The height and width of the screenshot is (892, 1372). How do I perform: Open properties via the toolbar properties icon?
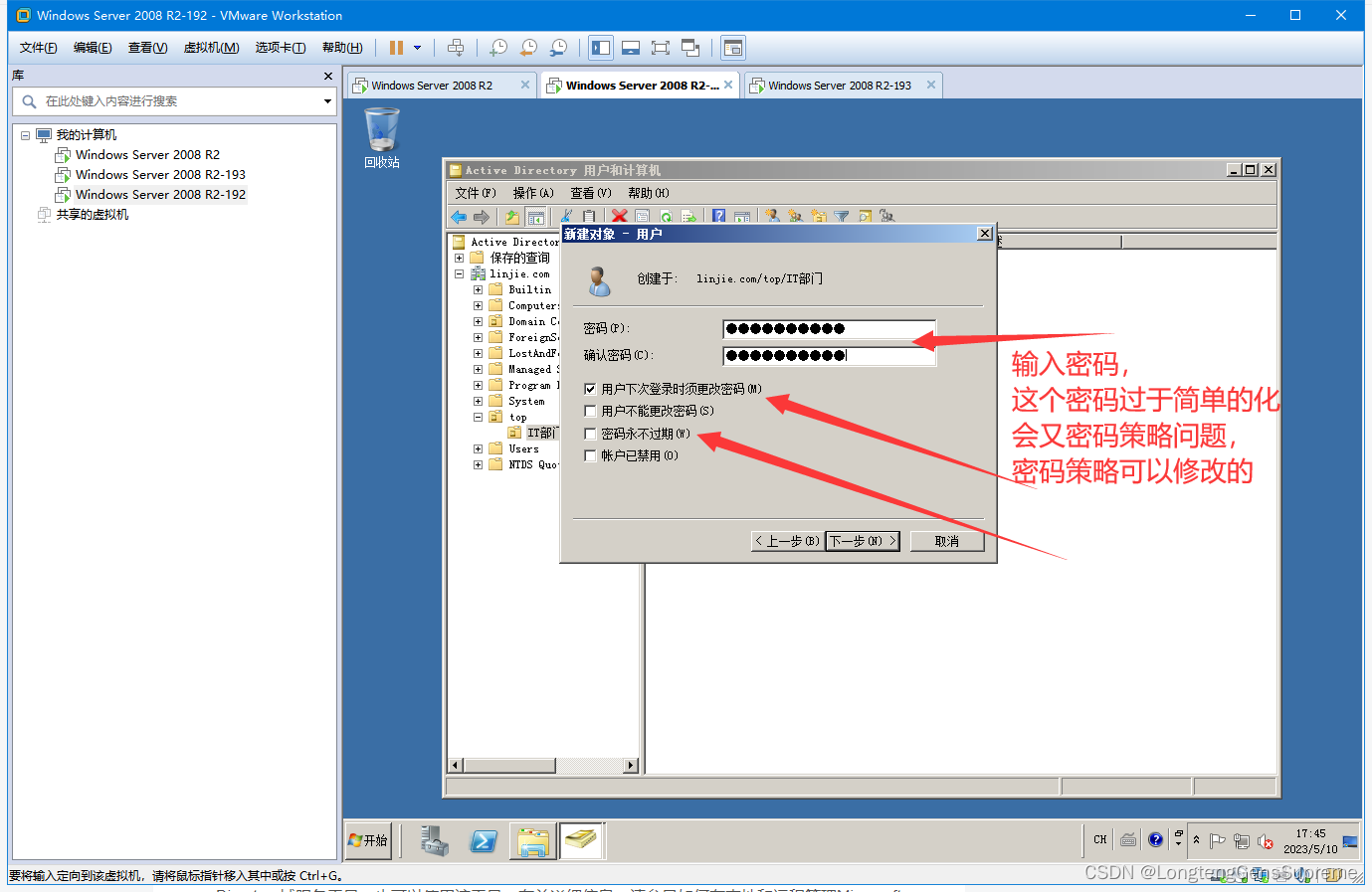pos(643,217)
